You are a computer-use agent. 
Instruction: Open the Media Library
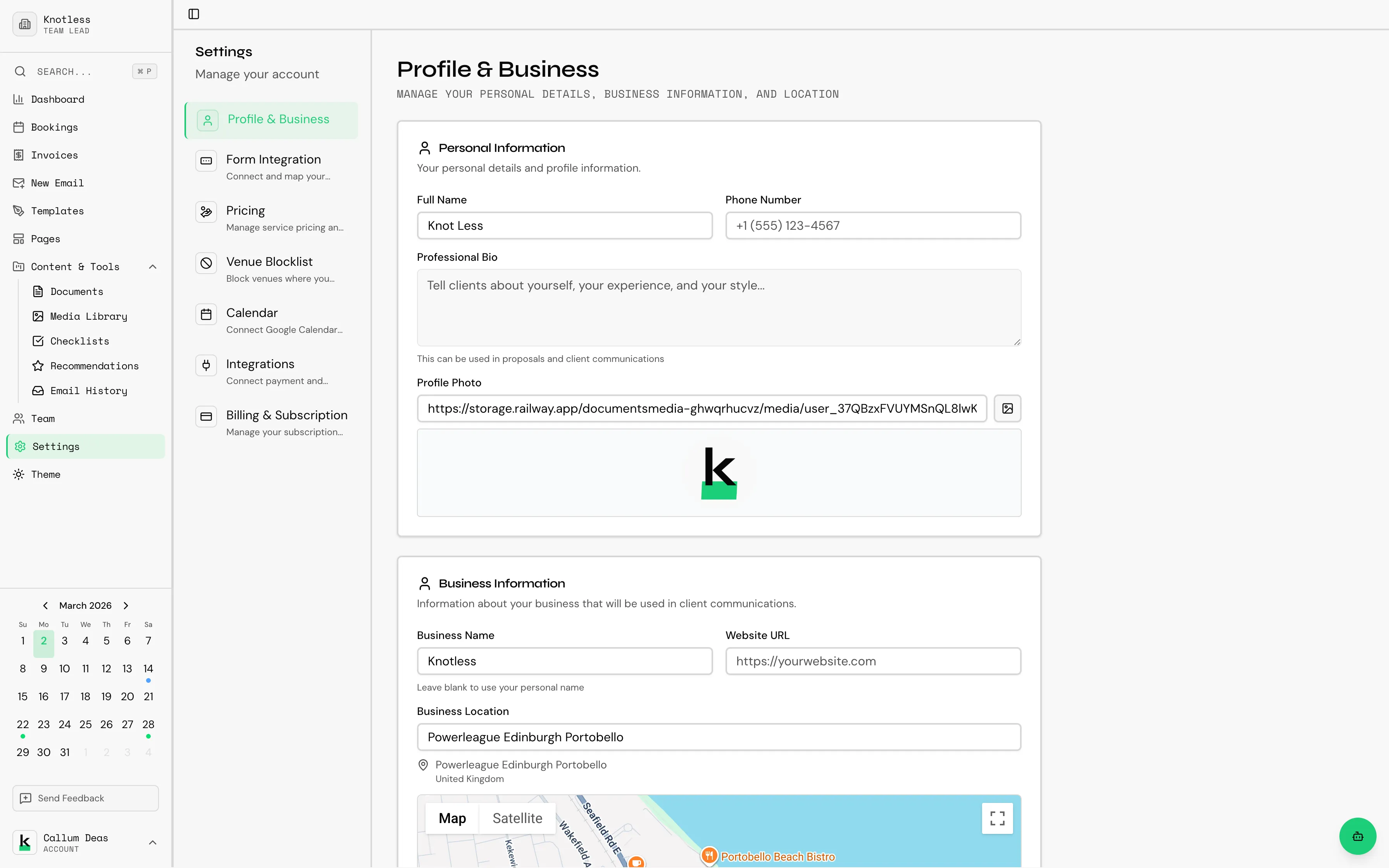pyautogui.click(x=88, y=316)
